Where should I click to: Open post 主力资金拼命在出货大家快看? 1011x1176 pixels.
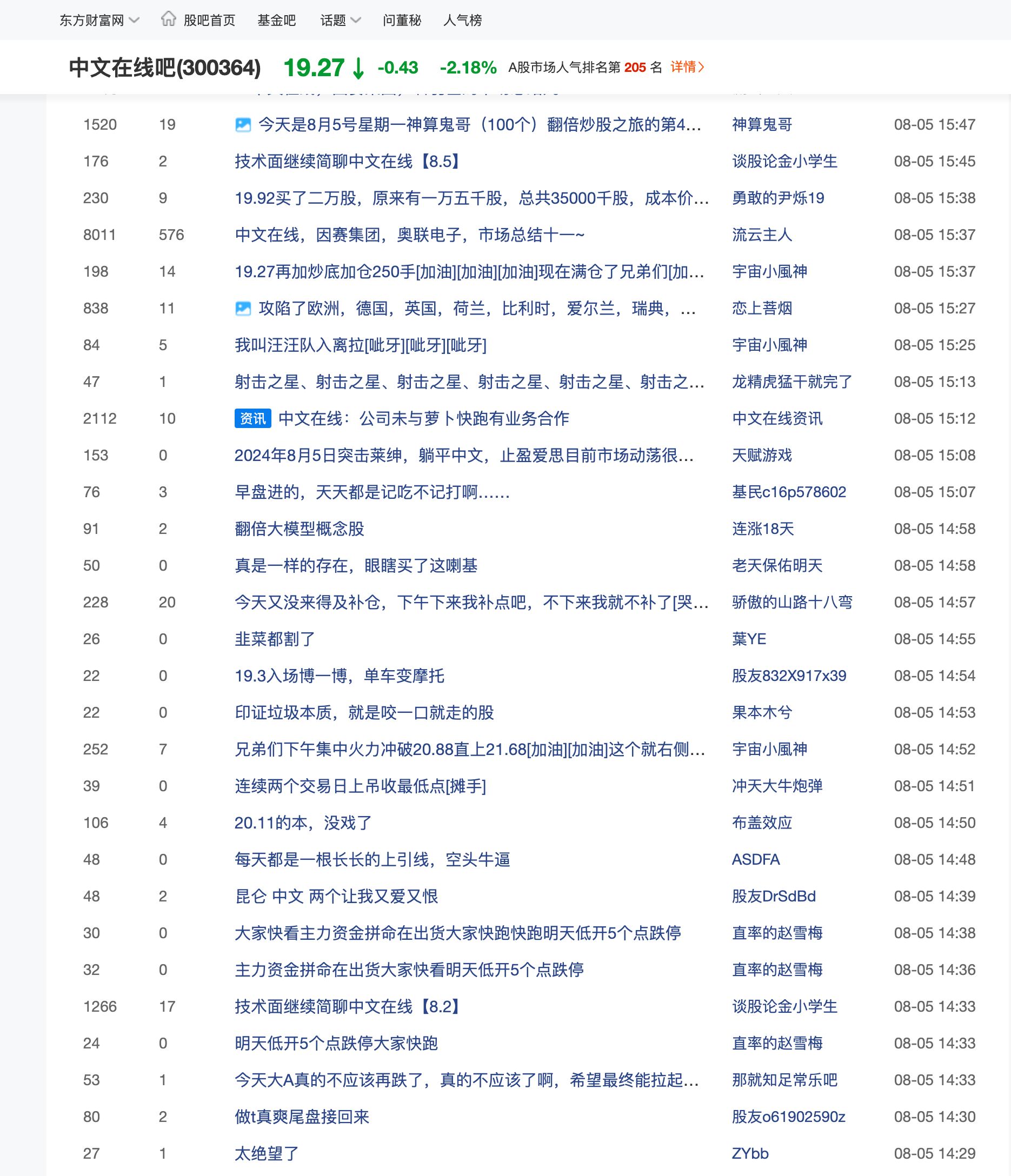click(x=409, y=970)
